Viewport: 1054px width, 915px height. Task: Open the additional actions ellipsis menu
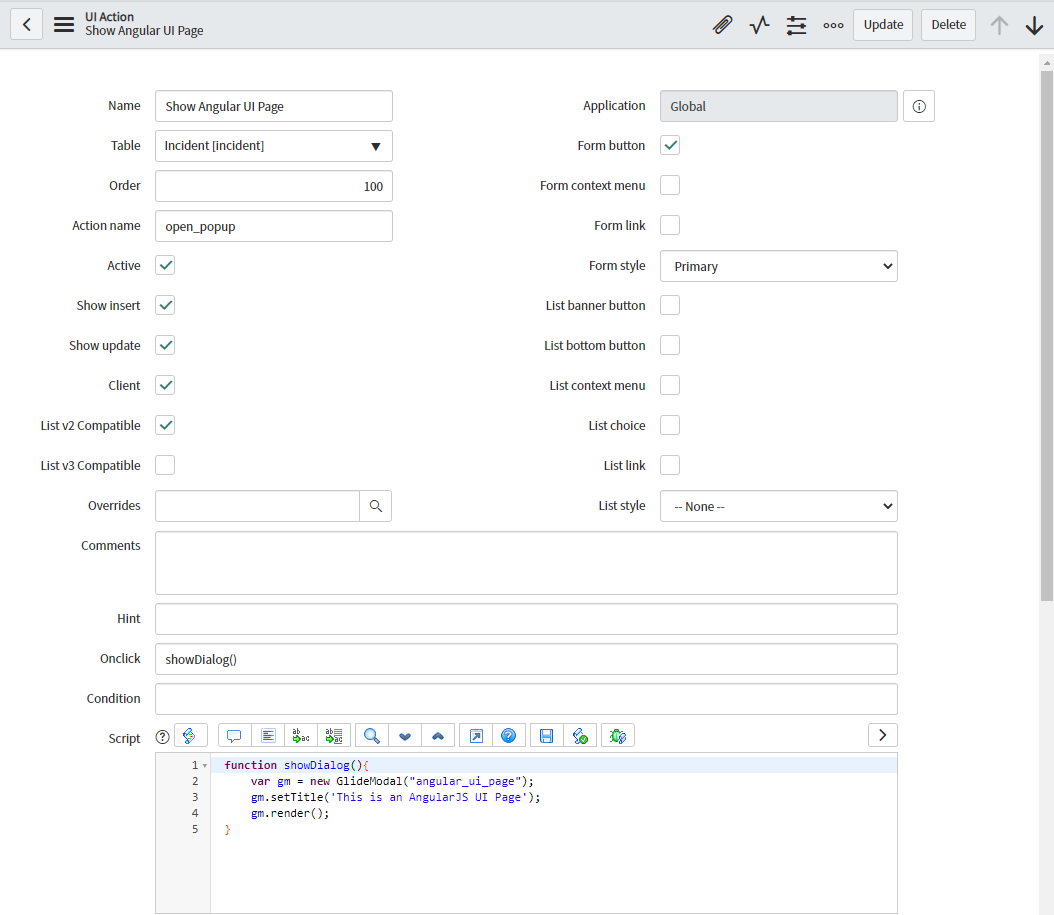(x=833, y=24)
